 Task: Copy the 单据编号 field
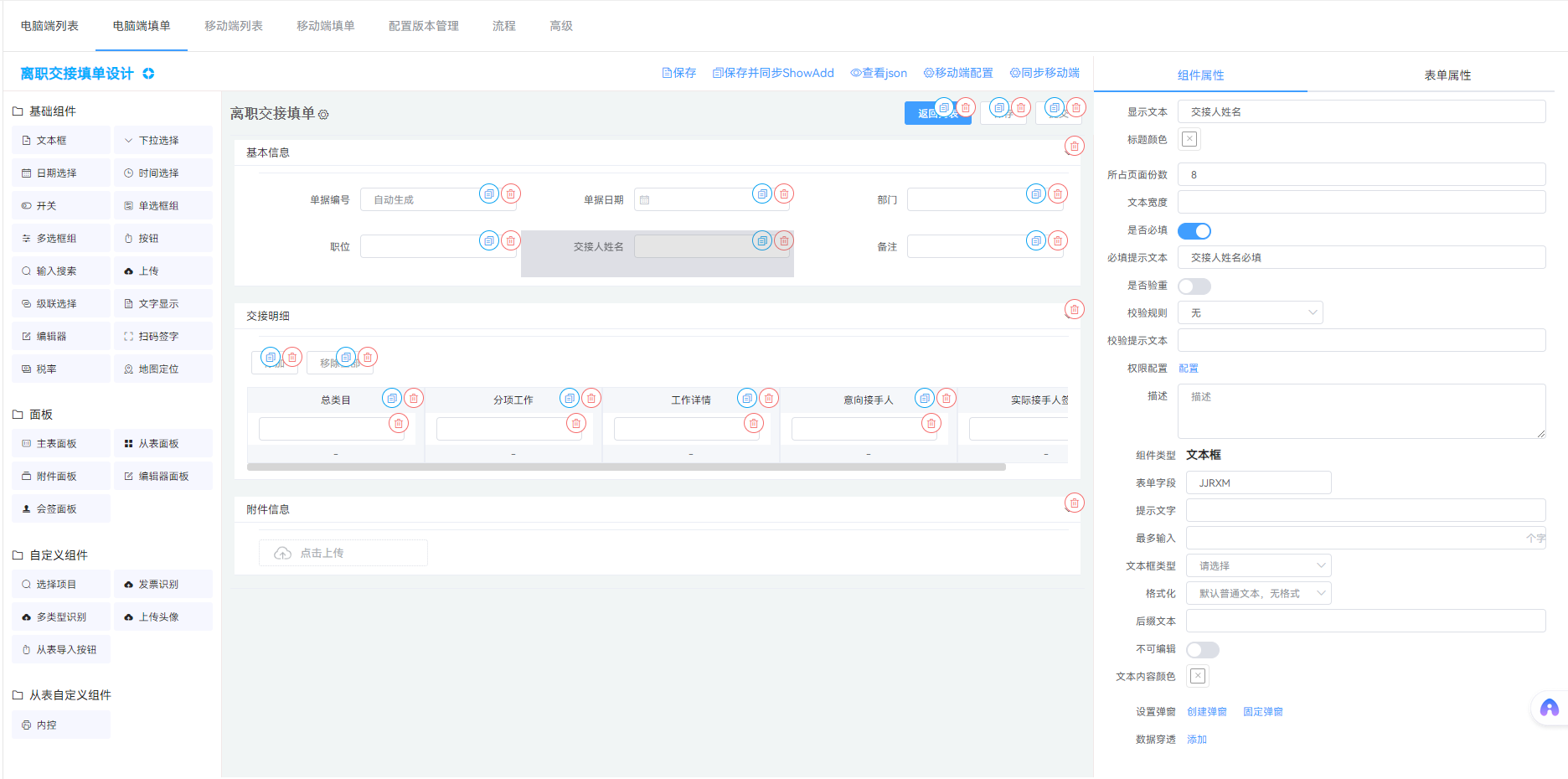(489, 193)
